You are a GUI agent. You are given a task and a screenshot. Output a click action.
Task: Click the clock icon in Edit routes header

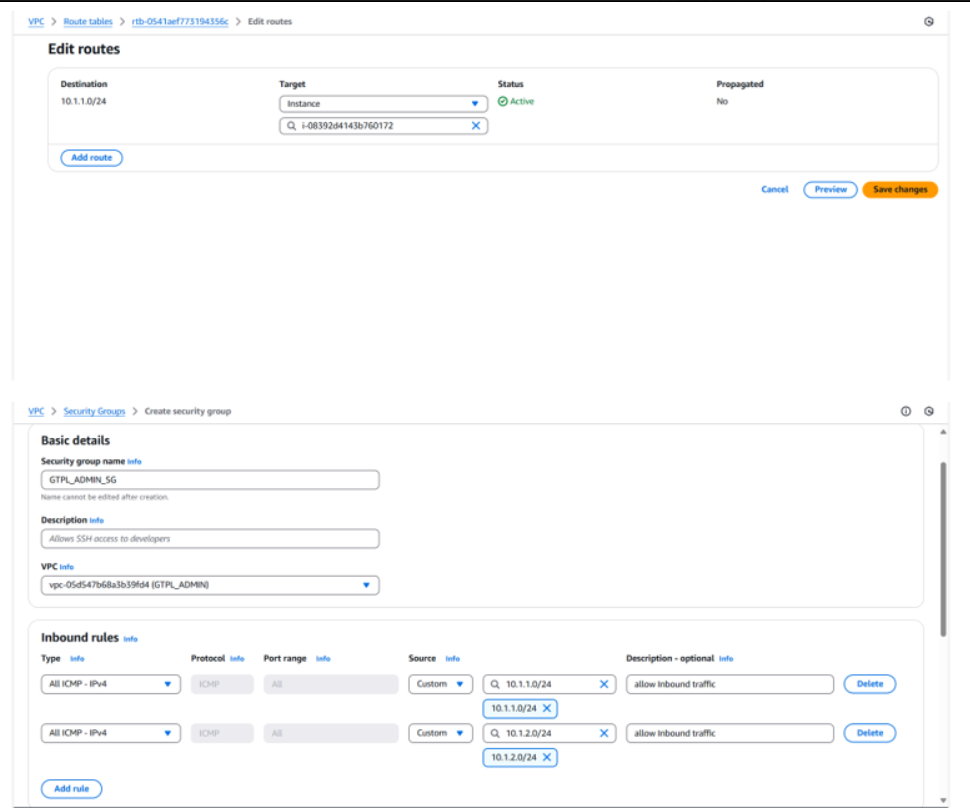[x=929, y=21]
